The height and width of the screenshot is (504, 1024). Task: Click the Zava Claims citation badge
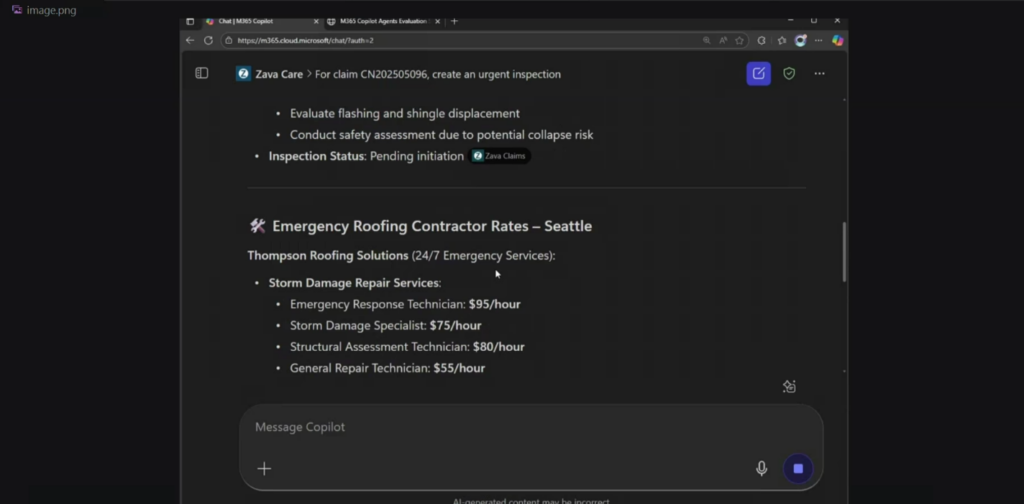(x=500, y=156)
